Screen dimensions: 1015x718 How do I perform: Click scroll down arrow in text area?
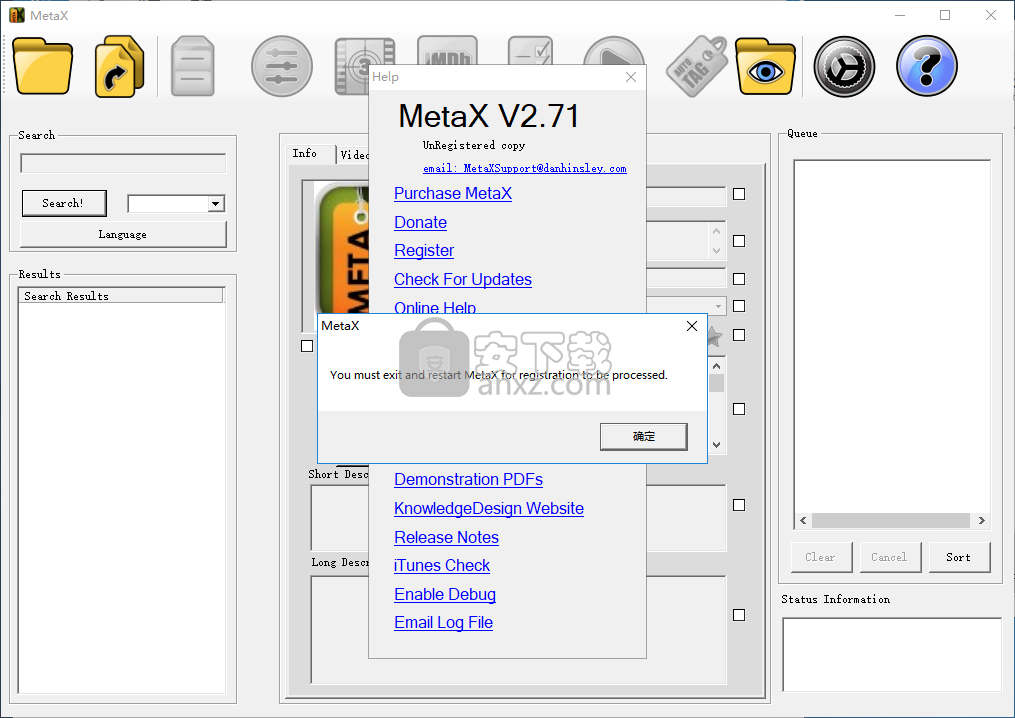(x=717, y=445)
